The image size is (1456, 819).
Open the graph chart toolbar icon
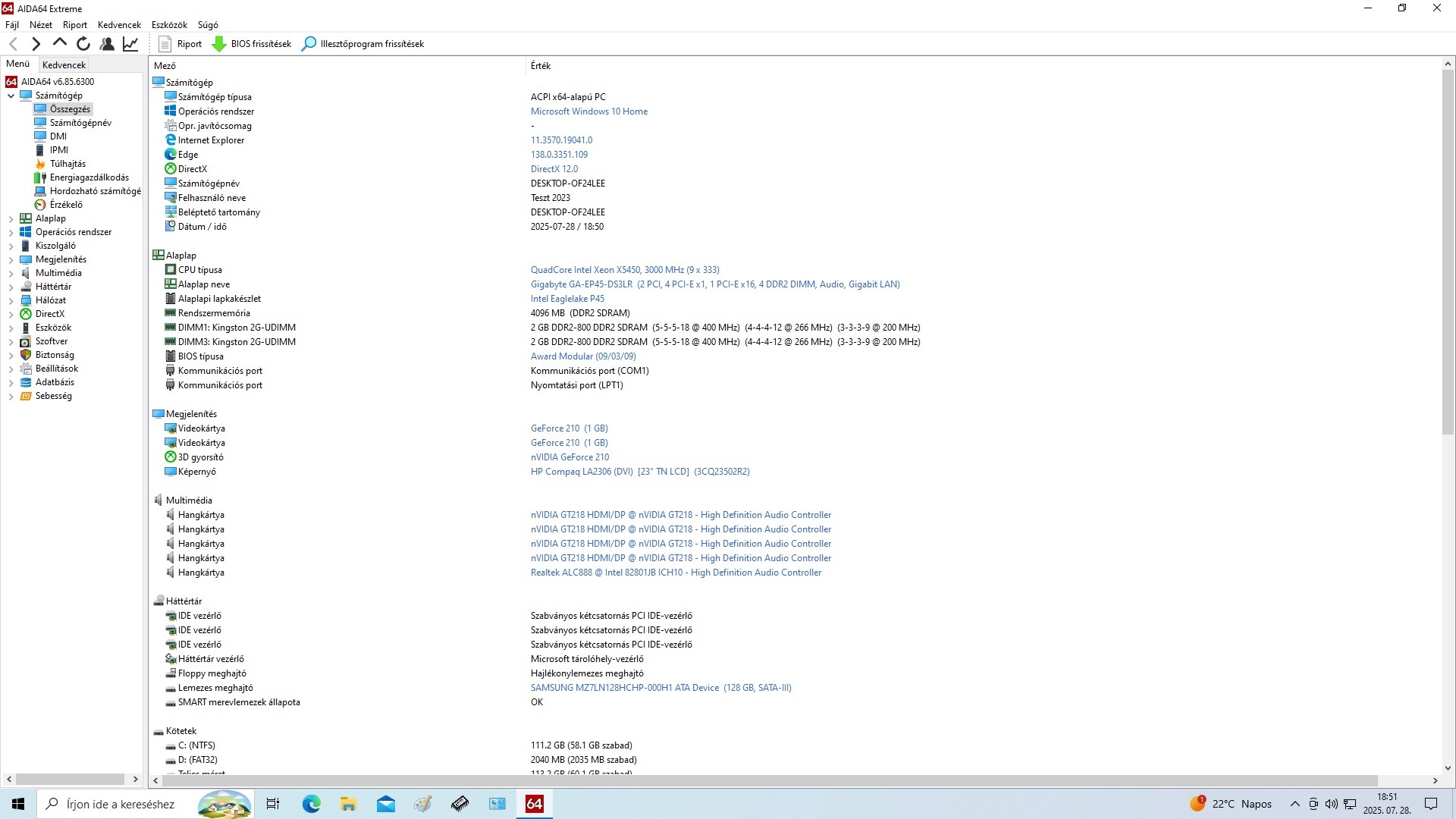[x=130, y=44]
